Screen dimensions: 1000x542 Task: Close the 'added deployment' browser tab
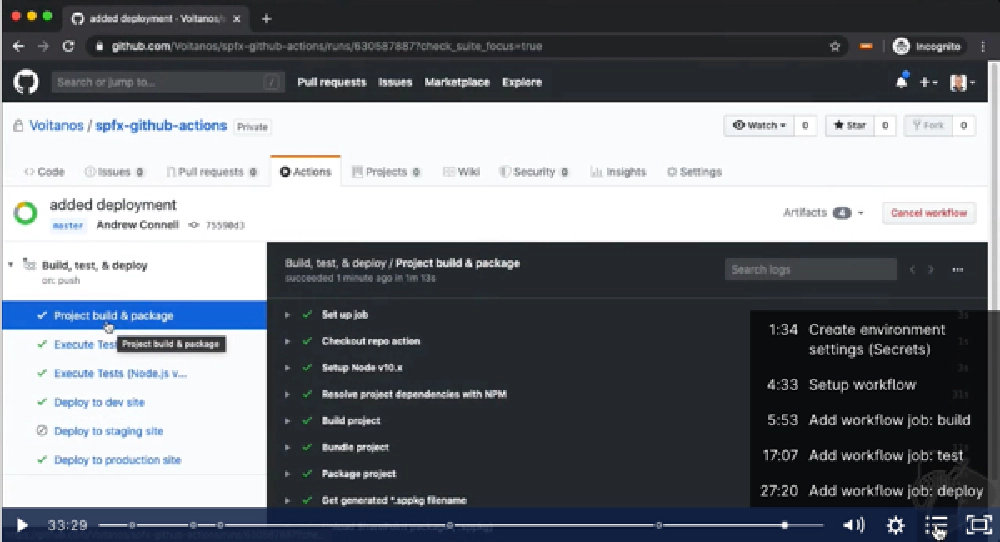click(x=237, y=18)
